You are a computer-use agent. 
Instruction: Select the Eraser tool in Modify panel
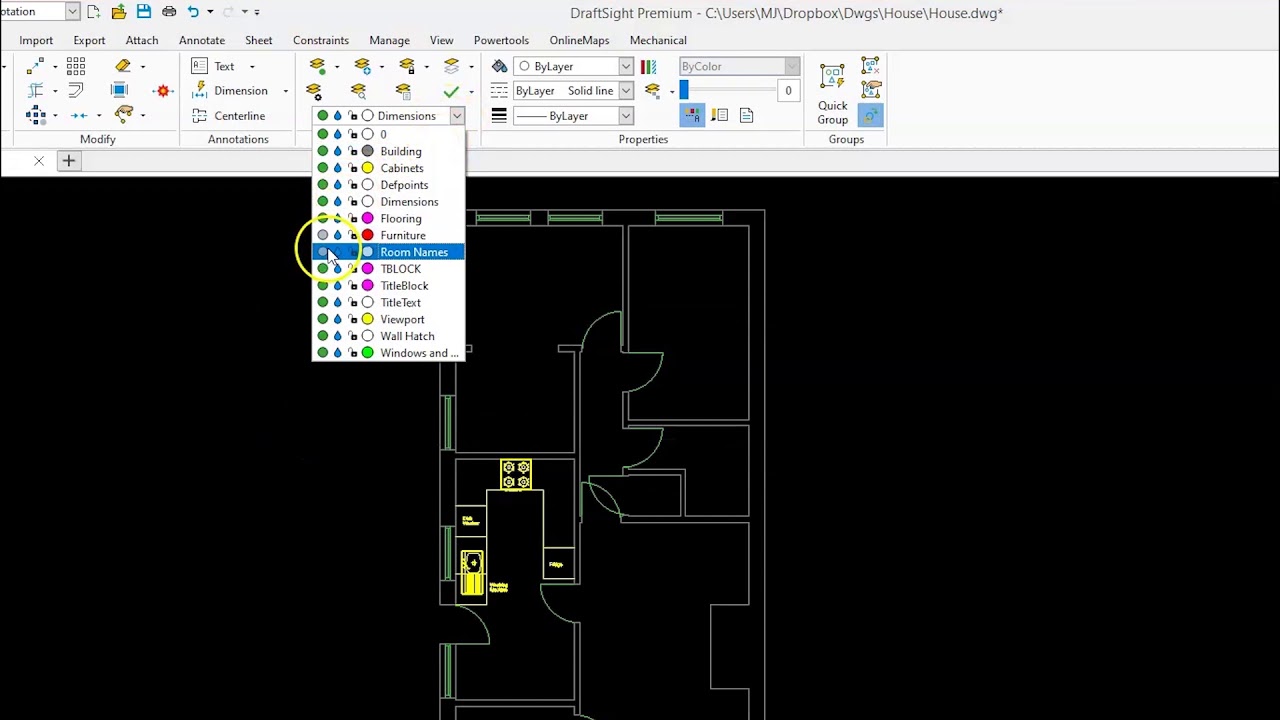click(x=123, y=66)
